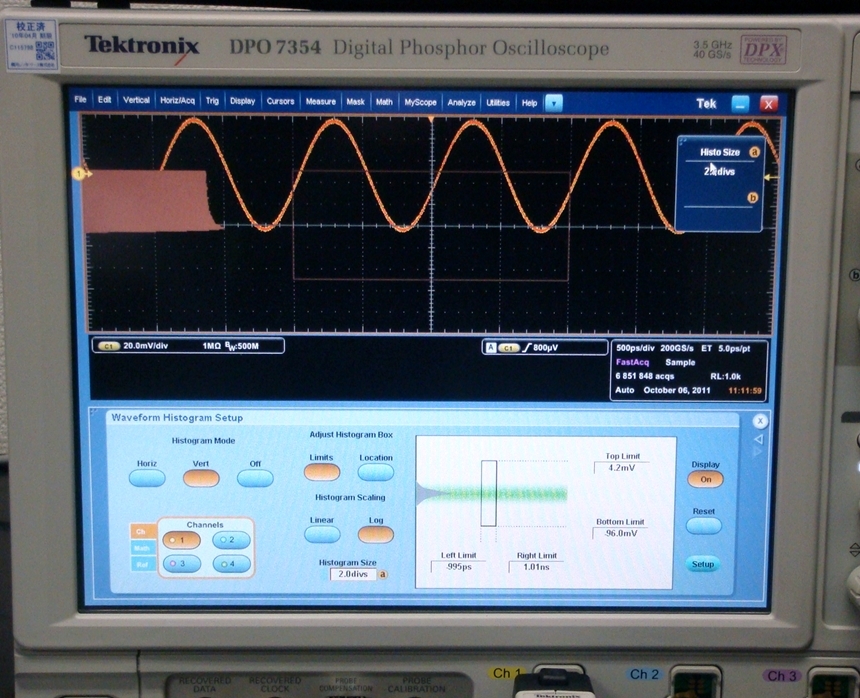Image resolution: width=860 pixels, height=698 pixels.
Task: Click the Histo Size 2.0divs readout
Action: [x=719, y=172]
